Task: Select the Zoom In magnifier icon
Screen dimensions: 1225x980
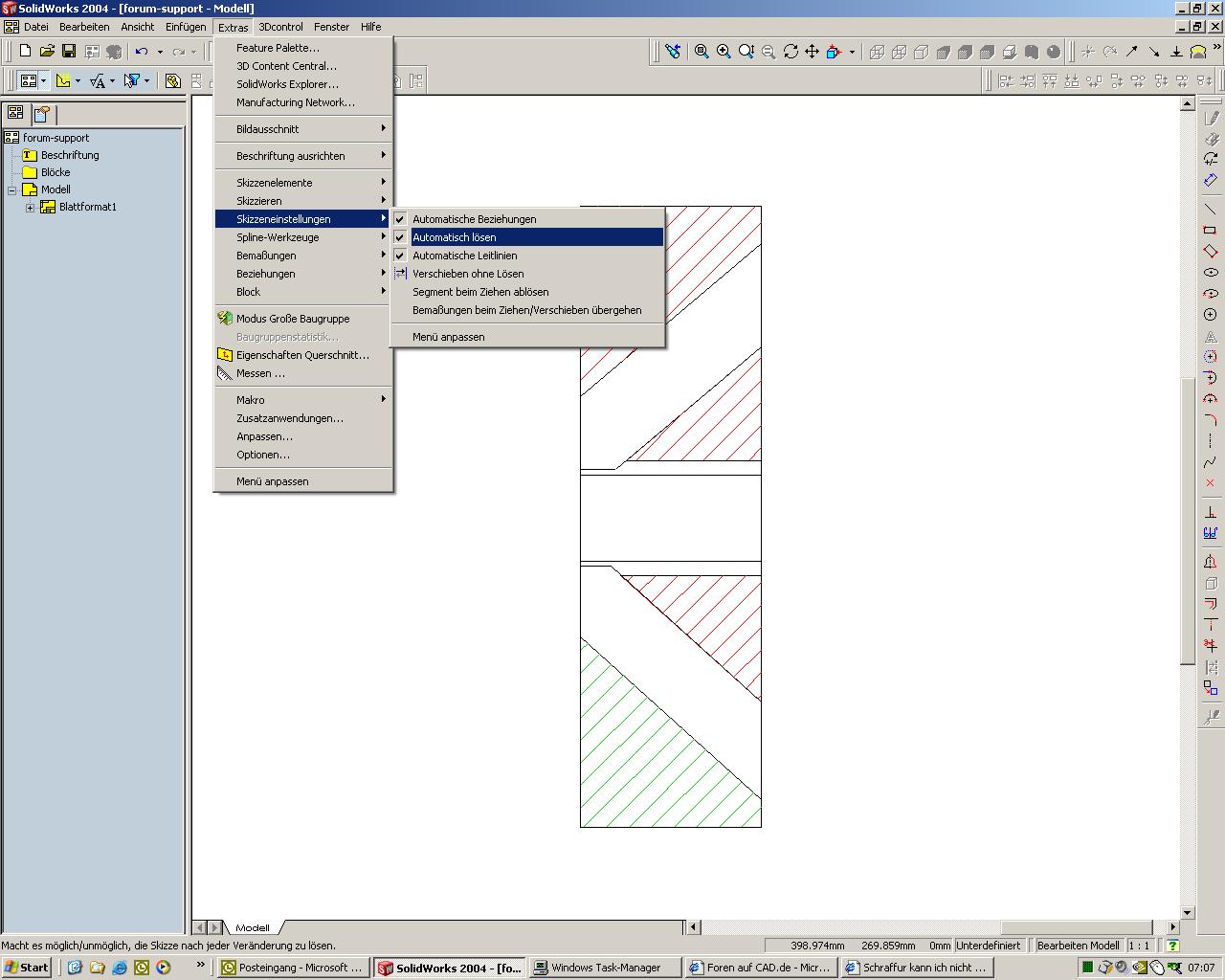Action: click(x=724, y=52)
